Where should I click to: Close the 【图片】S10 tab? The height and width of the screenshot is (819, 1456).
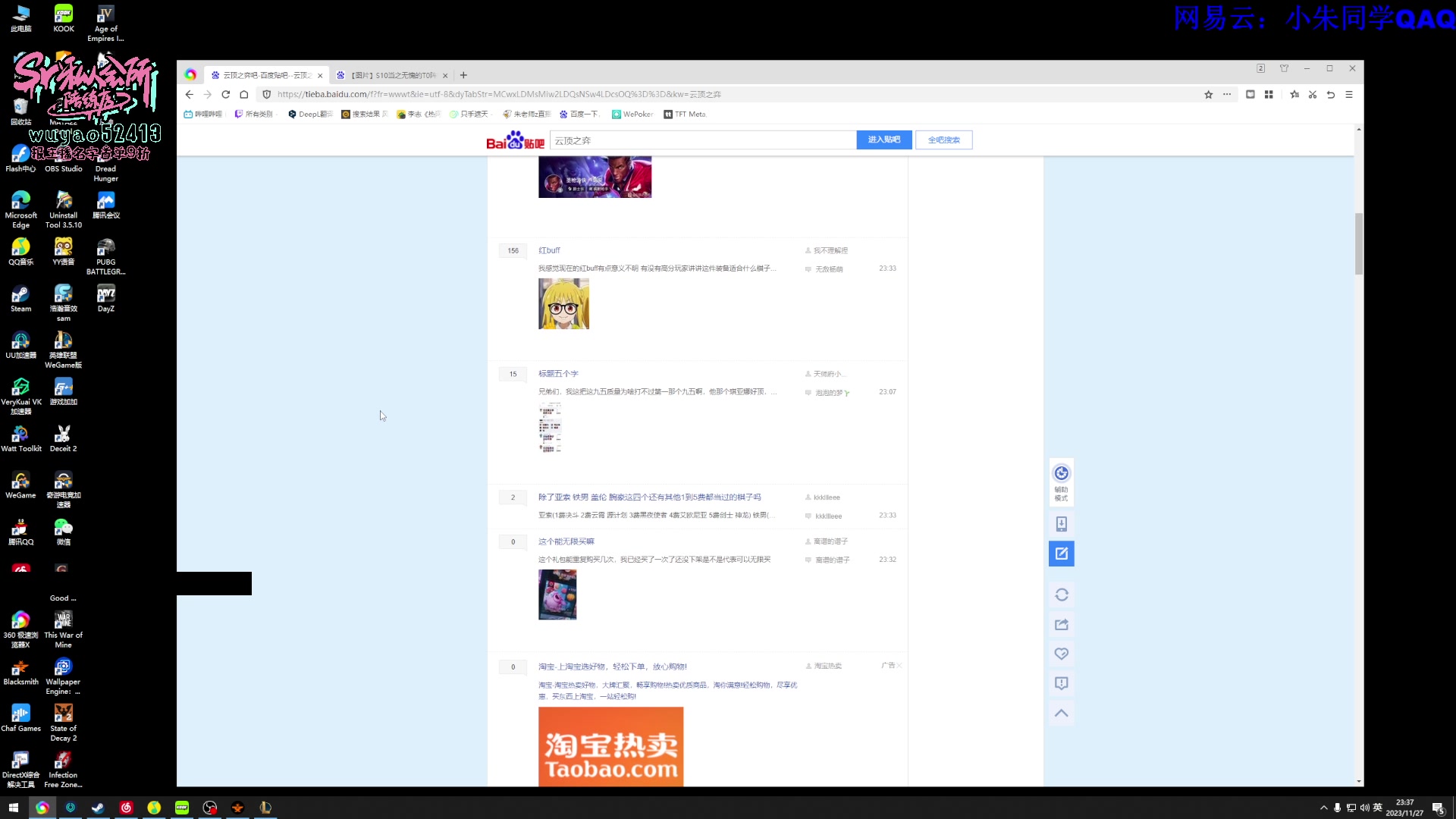tap(445, 75)
